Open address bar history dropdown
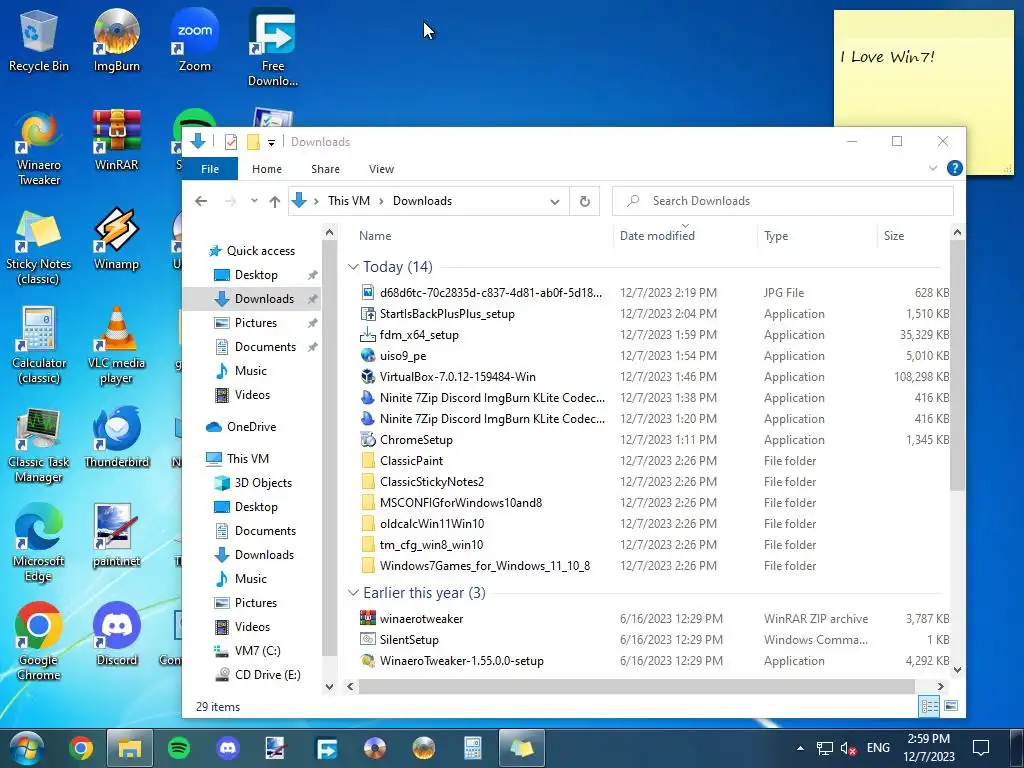The width and height of the screenshot is (1024, 768). [554, 202]
